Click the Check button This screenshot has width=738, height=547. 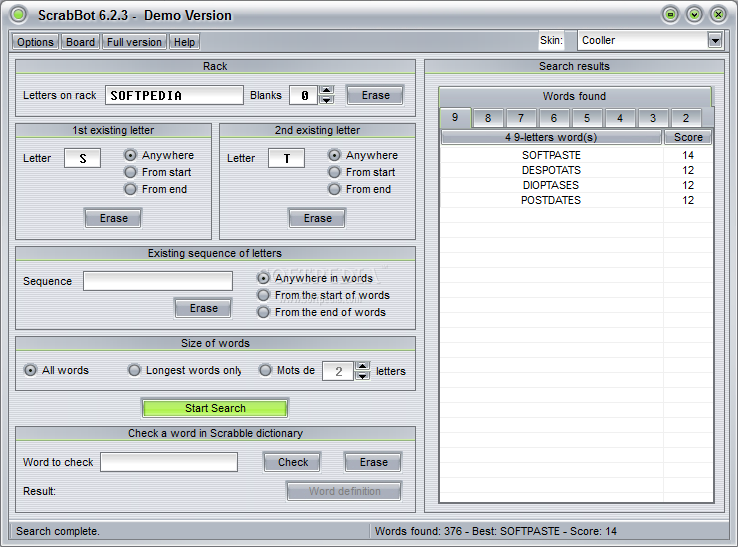click(293, 462)
